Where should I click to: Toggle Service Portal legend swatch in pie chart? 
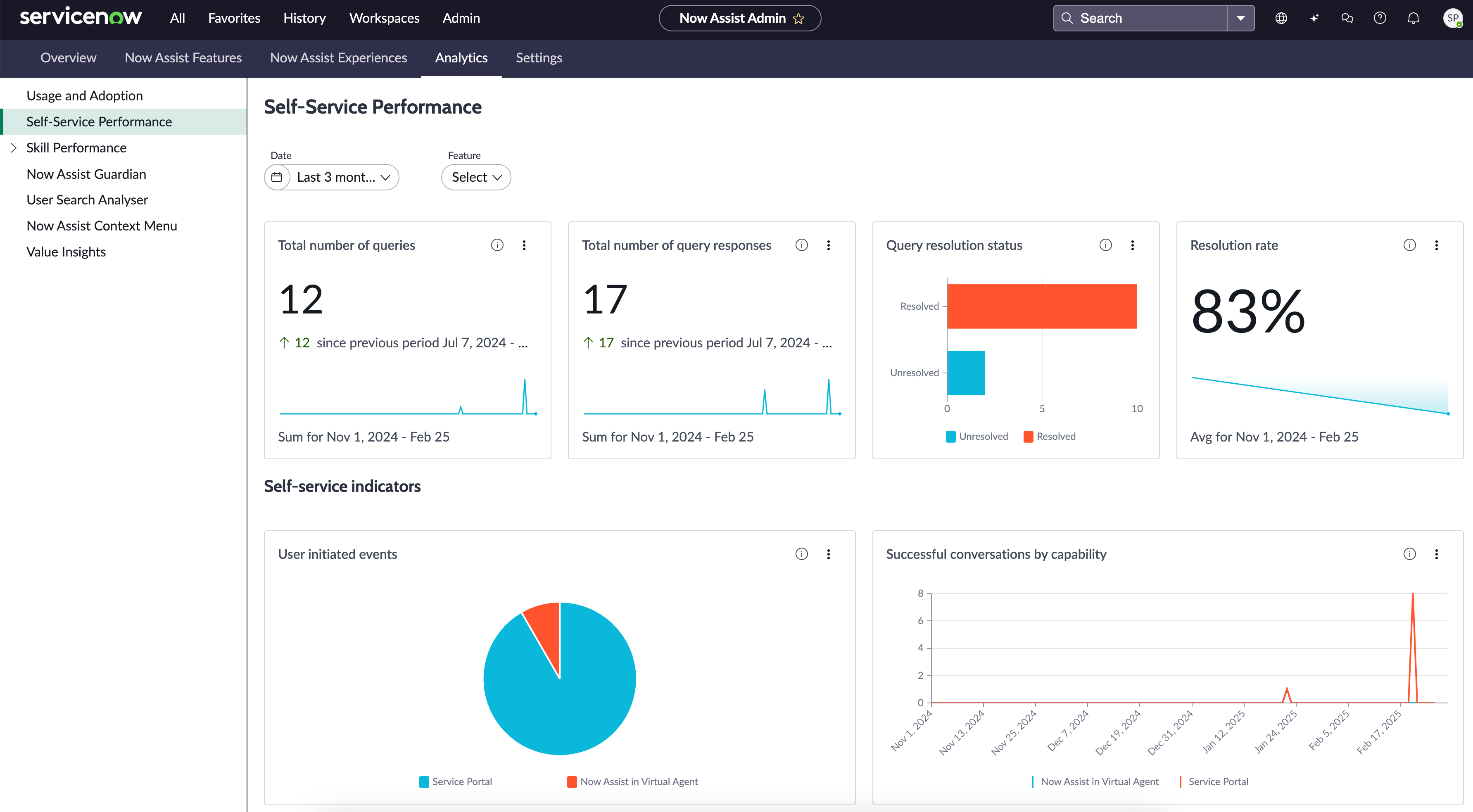click(424, 782)
